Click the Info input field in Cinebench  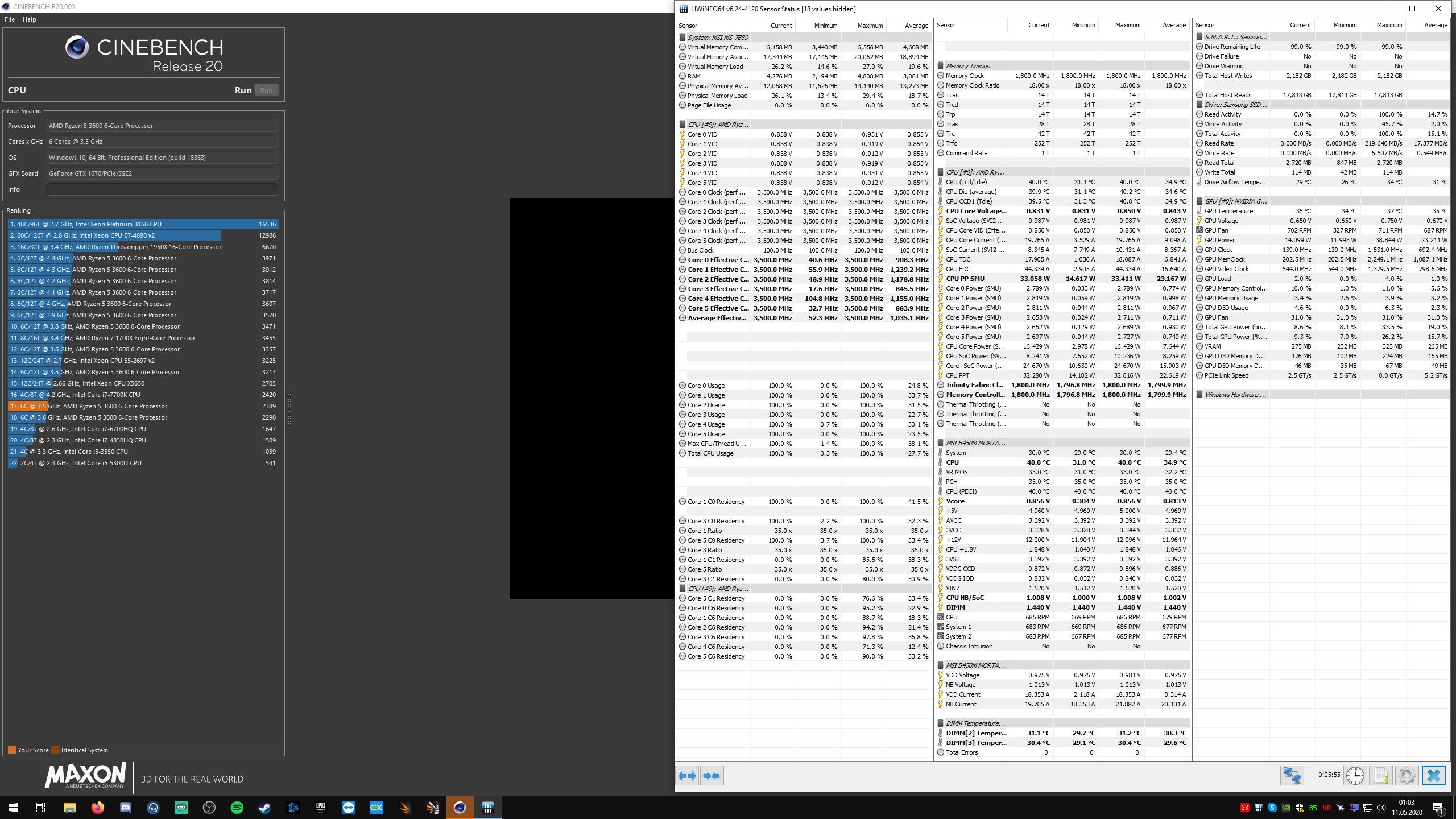[x=162, y=189]
